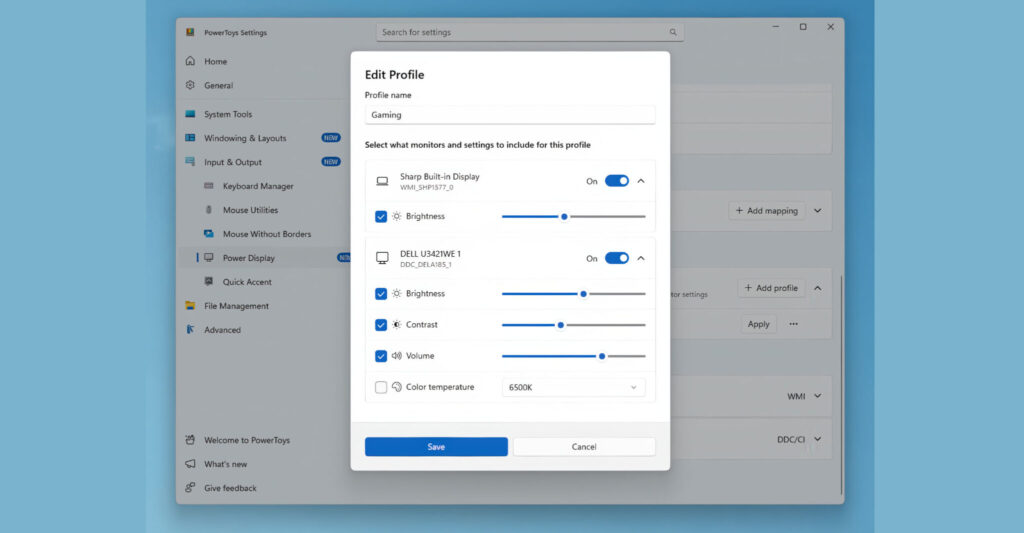Screen dimensions: 1024x533
Task: Uncheck the Contrast checkbox
Action: coord(381,325)
